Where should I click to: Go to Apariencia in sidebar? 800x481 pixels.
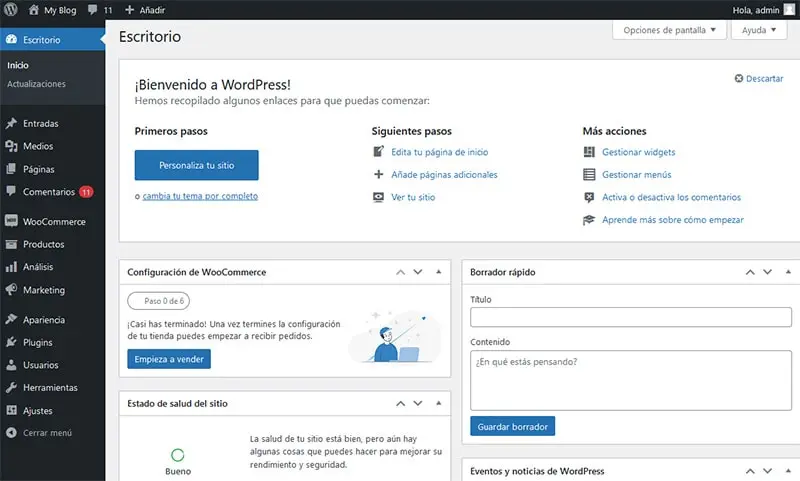[43, 320]
